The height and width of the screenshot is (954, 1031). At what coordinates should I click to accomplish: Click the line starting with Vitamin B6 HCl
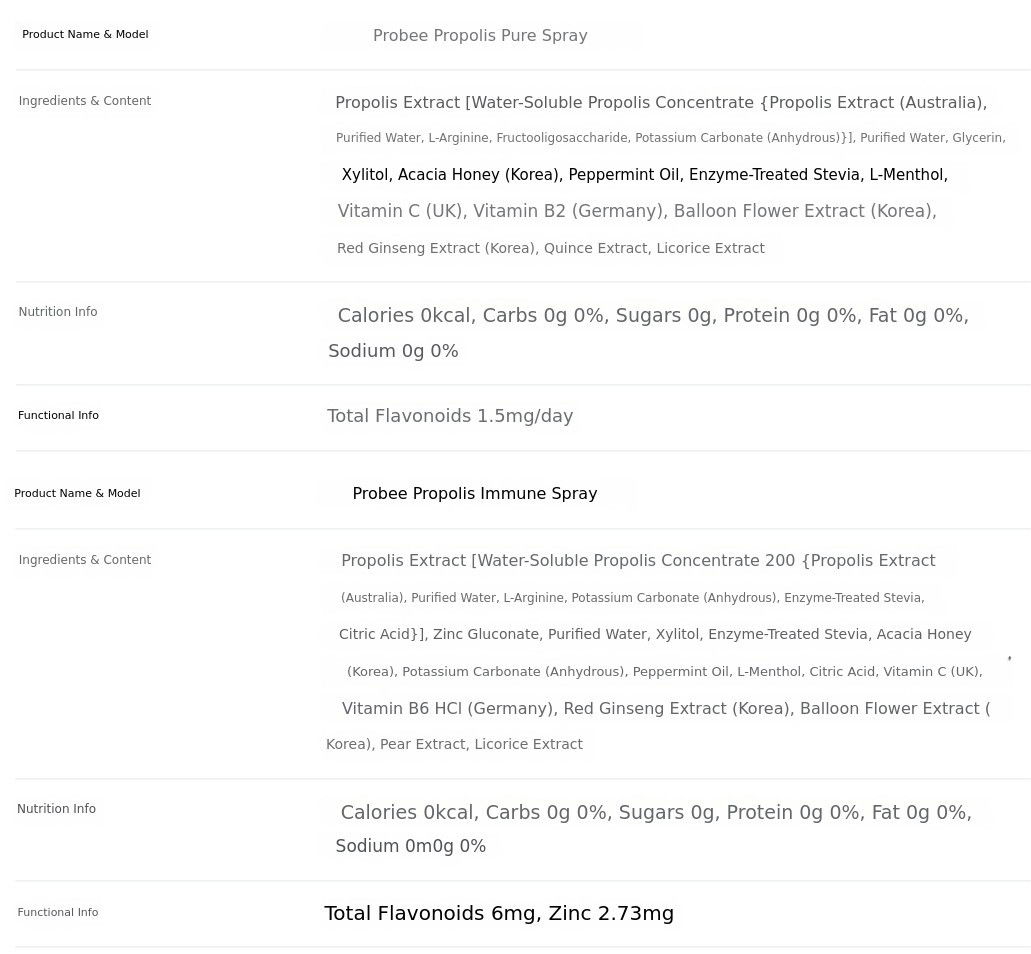(x=665, y=709)
